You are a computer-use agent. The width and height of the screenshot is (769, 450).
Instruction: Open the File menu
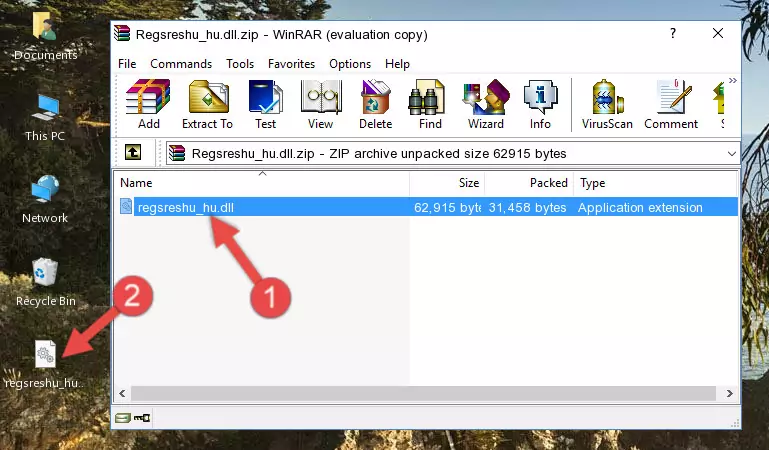(127, 64)
